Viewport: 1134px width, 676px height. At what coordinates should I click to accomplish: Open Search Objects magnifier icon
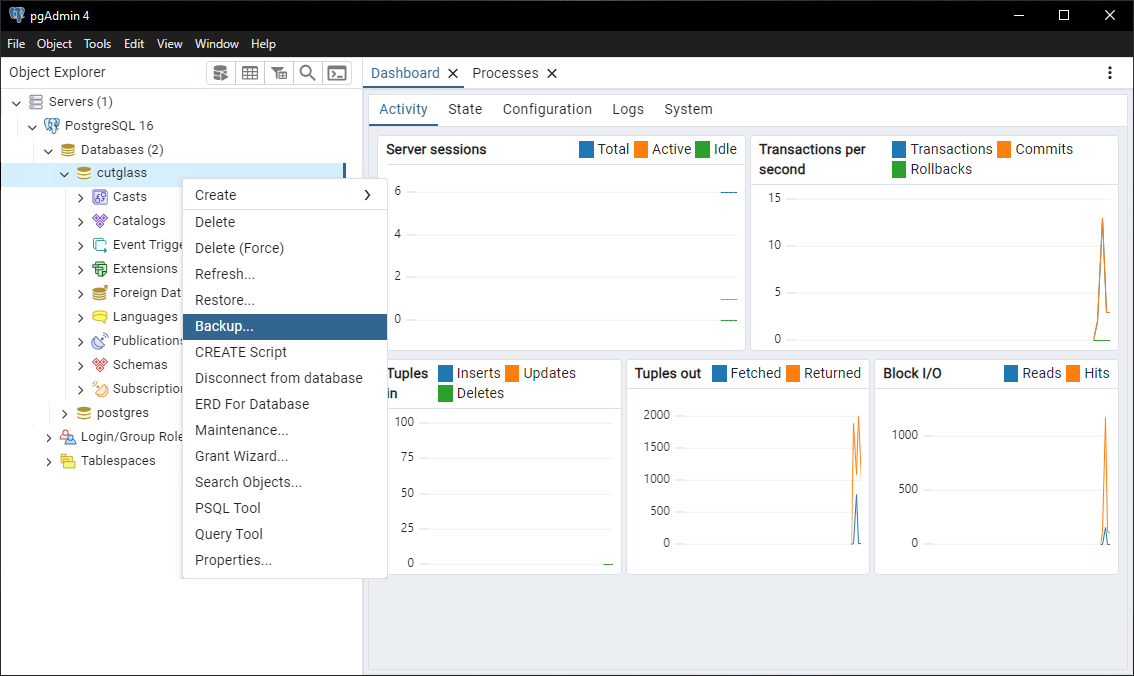pos(308,73)
